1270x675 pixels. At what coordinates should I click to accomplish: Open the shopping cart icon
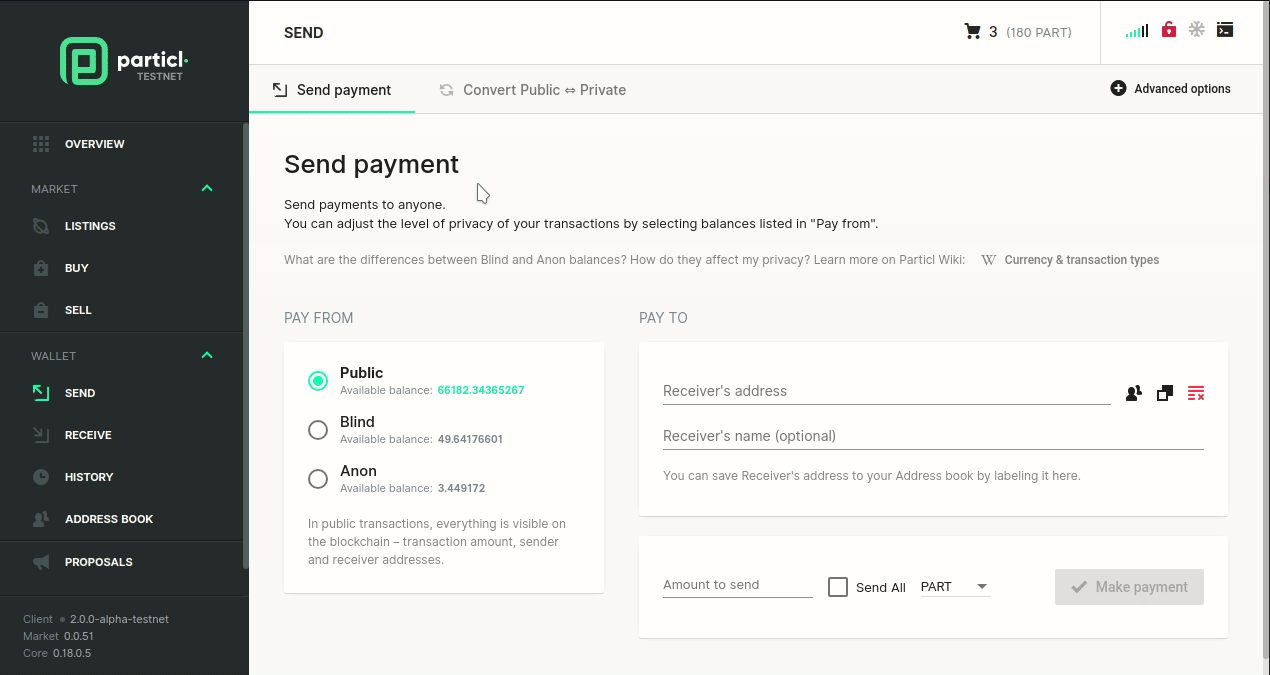972,32
